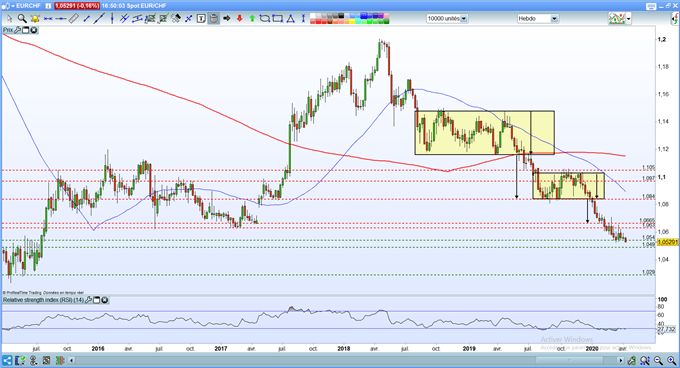Screen dimensions: 680x368
Task: Activate the magnifier zoom tool
Action: click(22, 18)
